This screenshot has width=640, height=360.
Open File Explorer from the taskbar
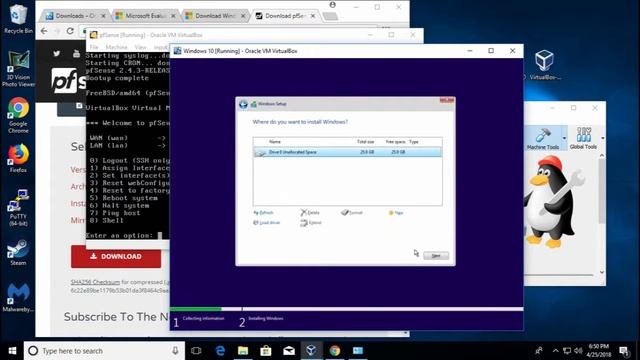(x=243, y=351)
